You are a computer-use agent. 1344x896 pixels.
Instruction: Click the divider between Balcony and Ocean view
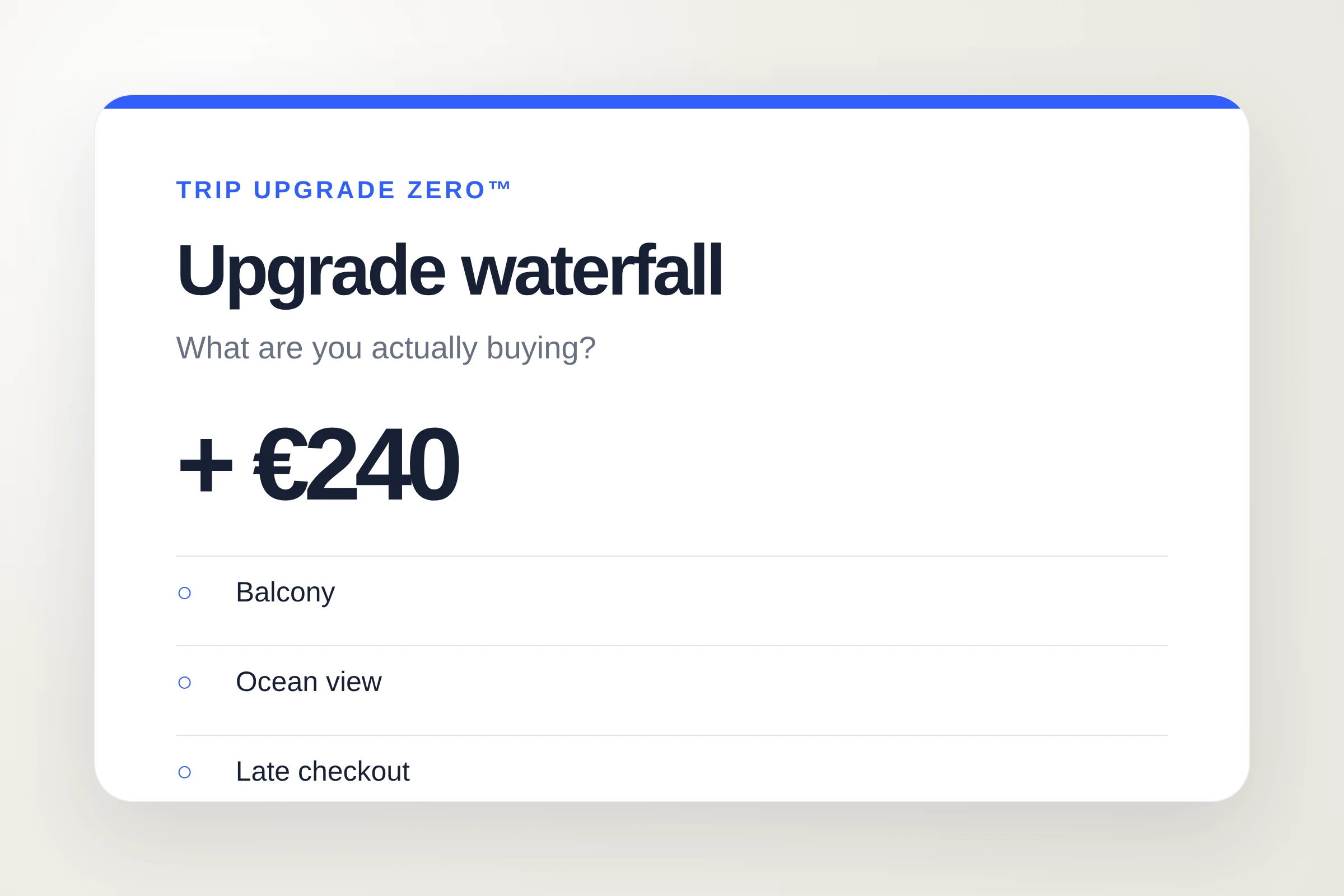pos(672,646)
